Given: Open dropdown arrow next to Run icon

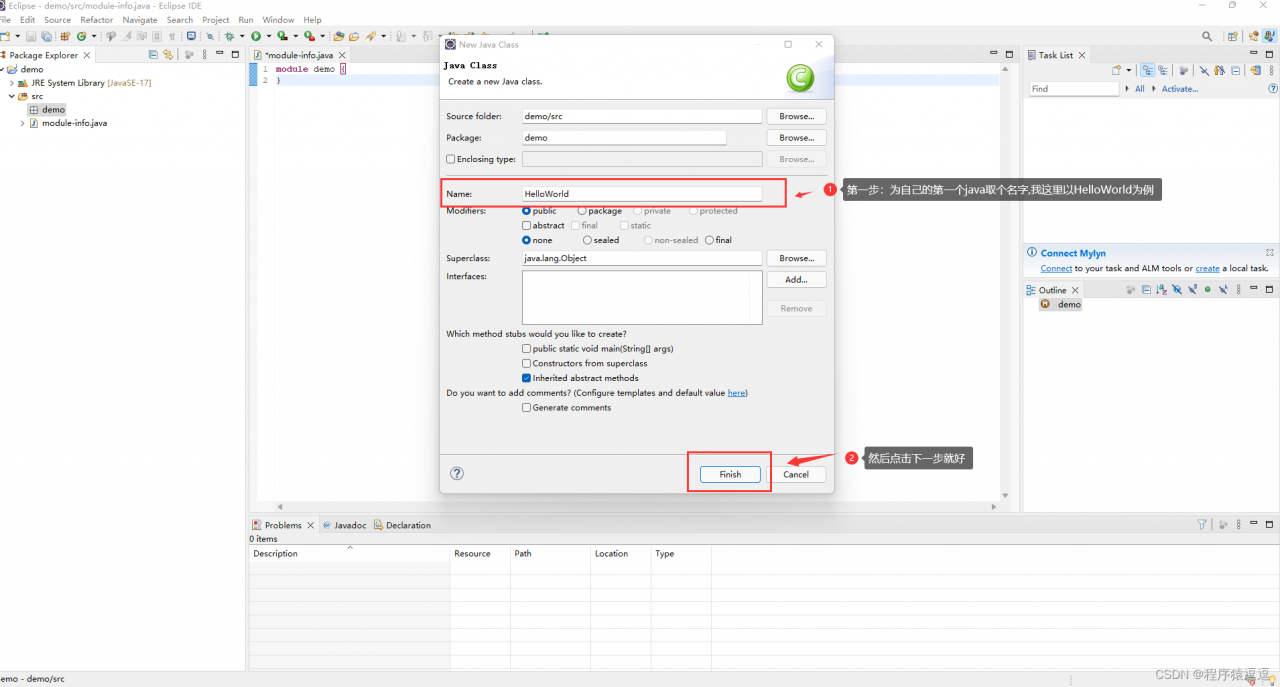Looking at the screenshot, I should (268, 36).
